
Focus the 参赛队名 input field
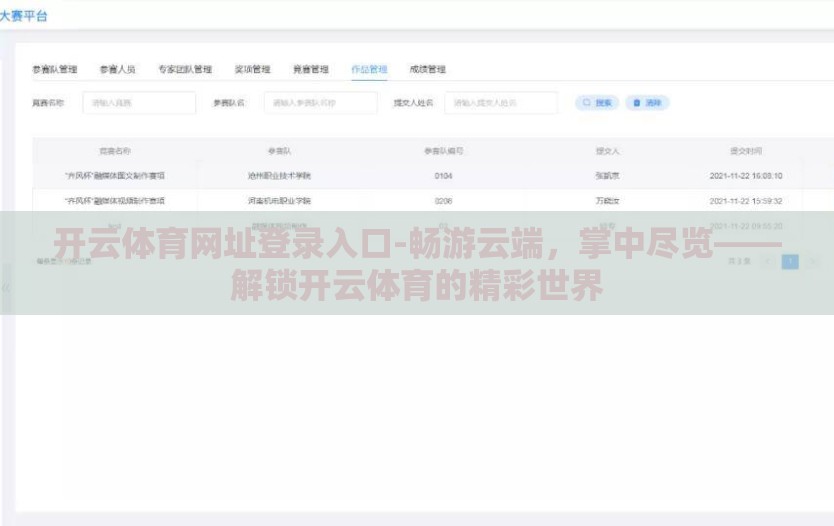tap(321, 103)
